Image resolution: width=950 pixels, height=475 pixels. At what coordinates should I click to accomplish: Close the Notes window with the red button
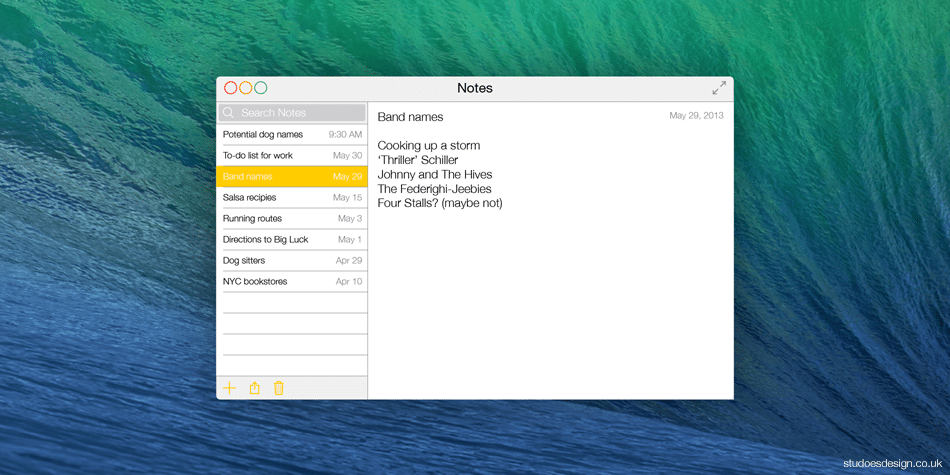(231, 88)
